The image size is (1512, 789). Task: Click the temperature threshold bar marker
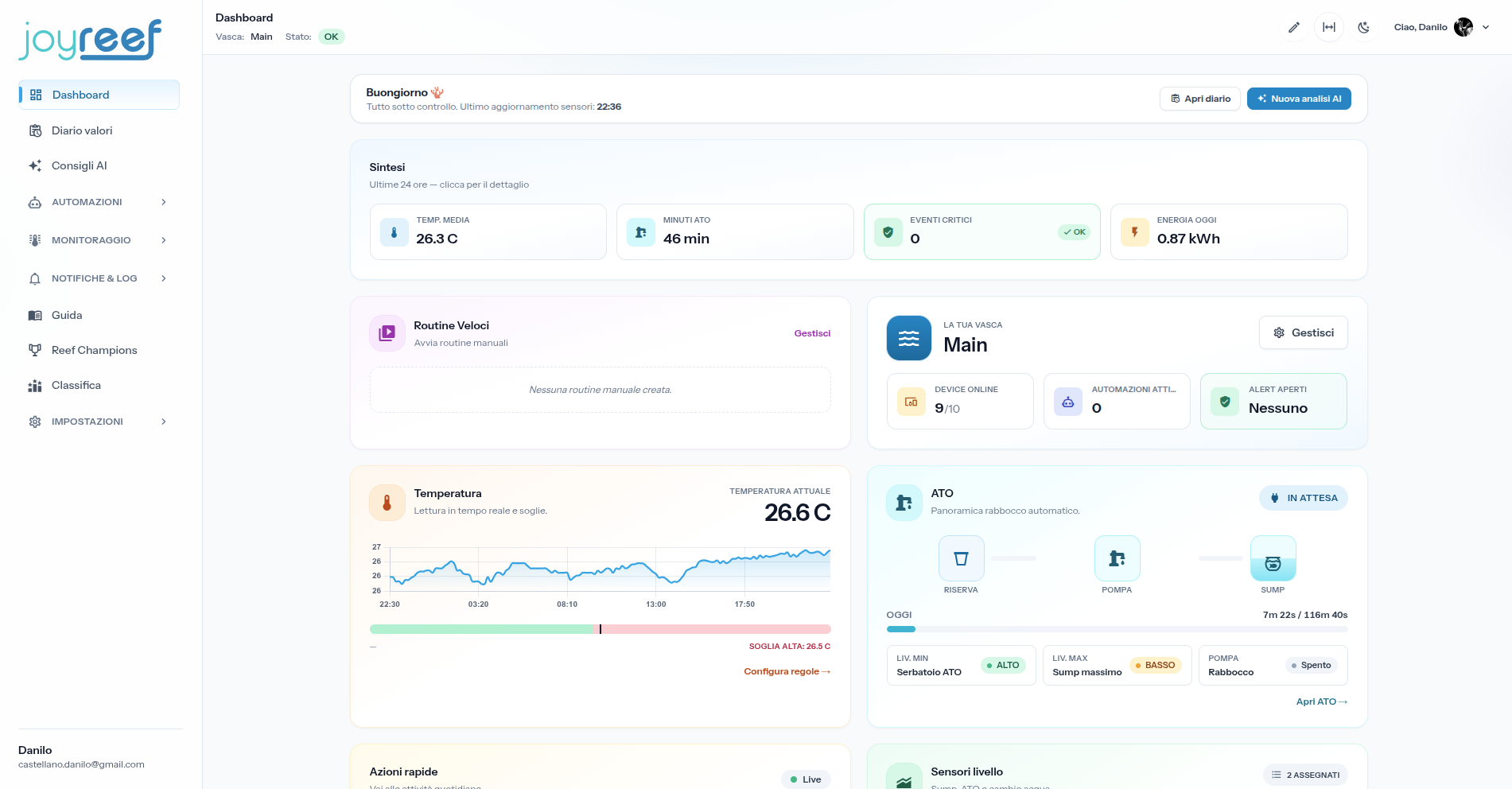601,629
